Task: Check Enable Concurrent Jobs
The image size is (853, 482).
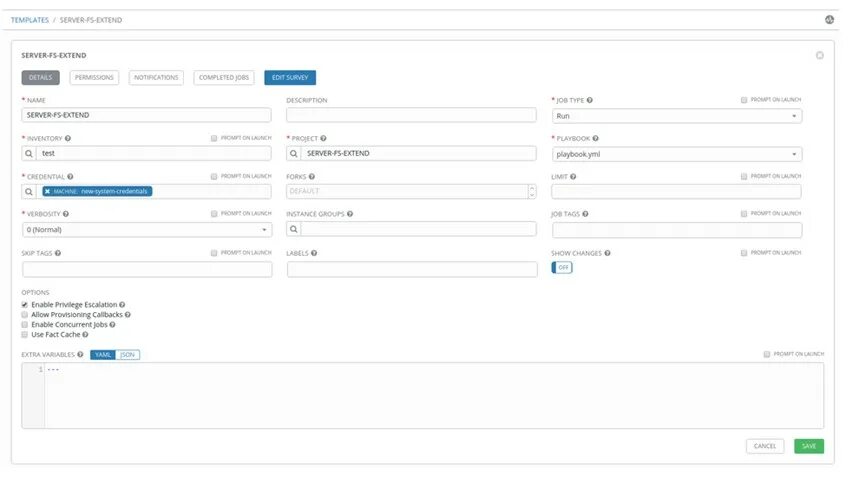Action: point(24,324)
